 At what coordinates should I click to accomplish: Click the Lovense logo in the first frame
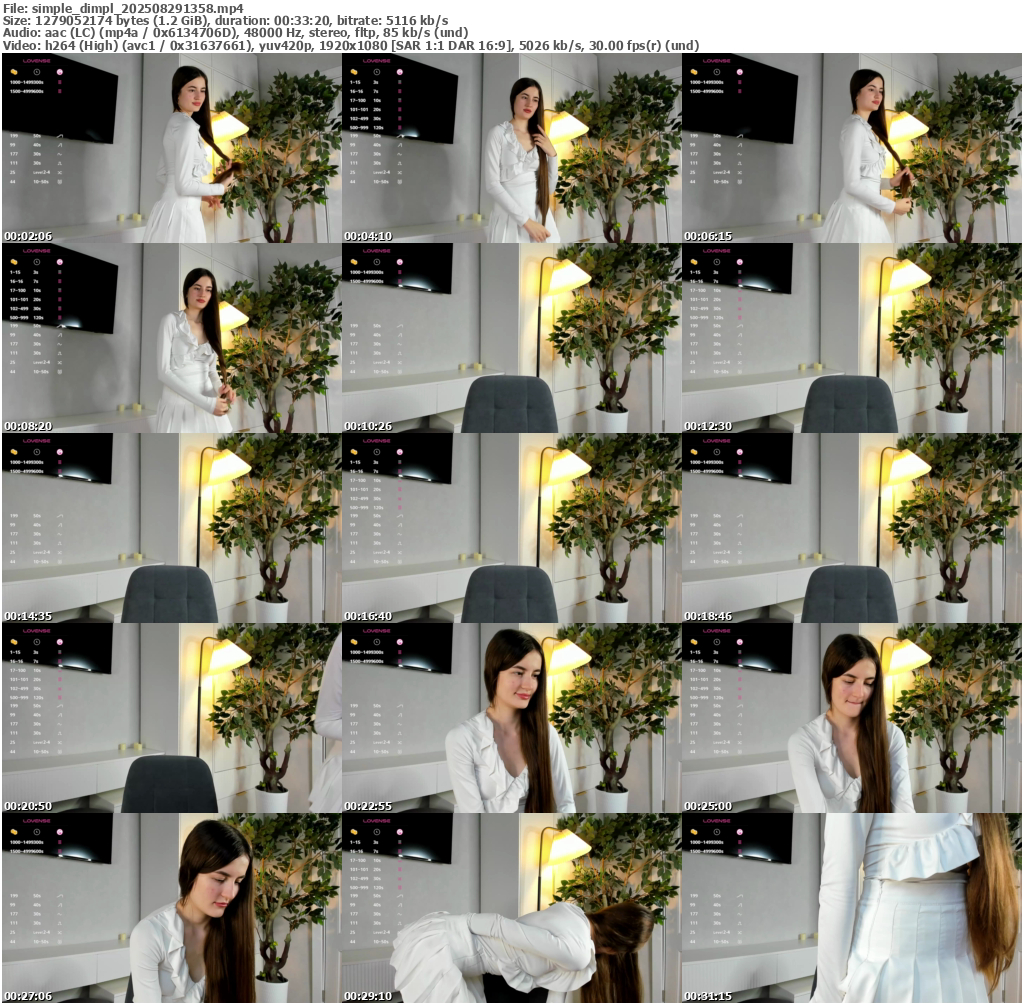pos(38,60)
